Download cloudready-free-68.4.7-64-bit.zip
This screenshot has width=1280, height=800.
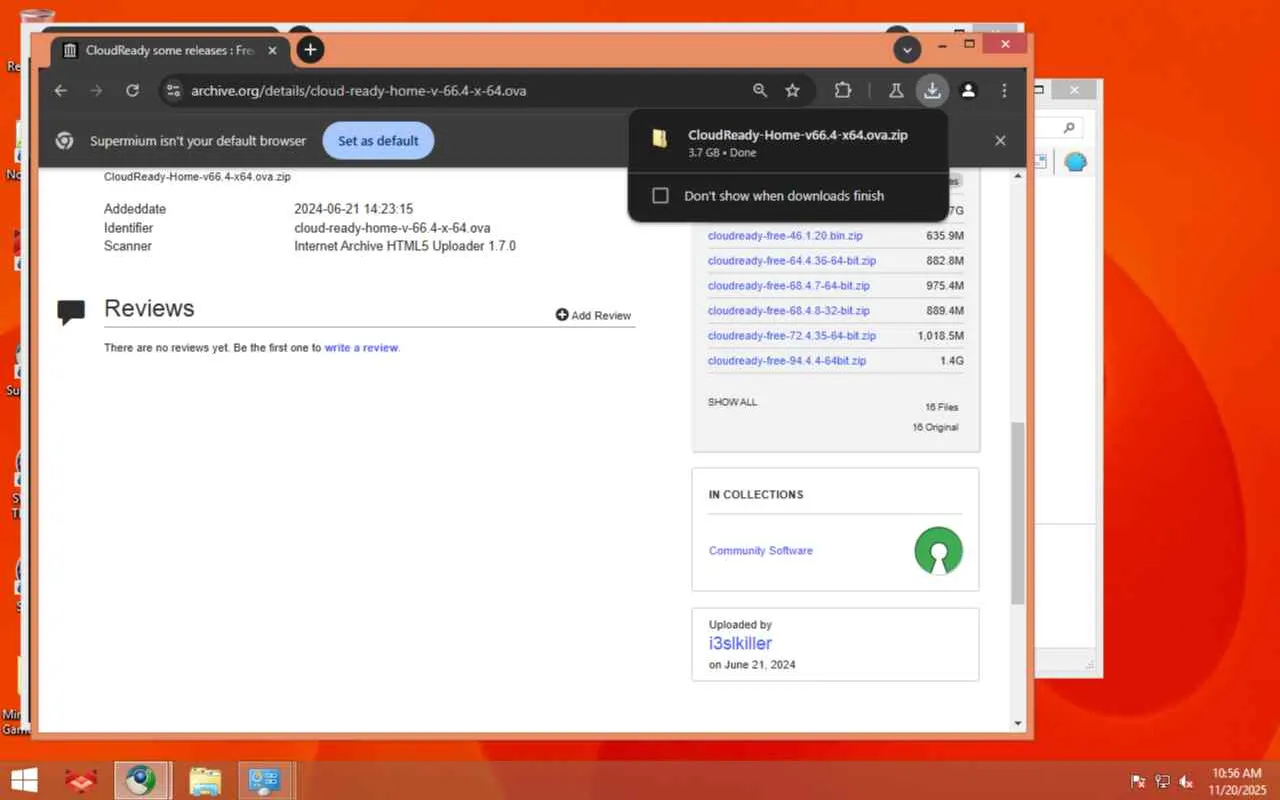coord(789,286)
